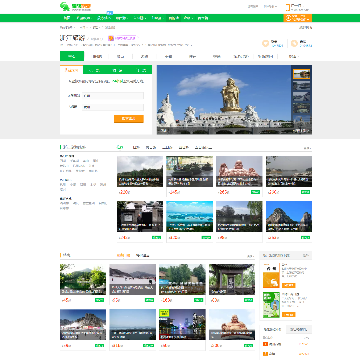360x360 pixels.
Task: Open the green mountain lake card
Action: point(83,279)
